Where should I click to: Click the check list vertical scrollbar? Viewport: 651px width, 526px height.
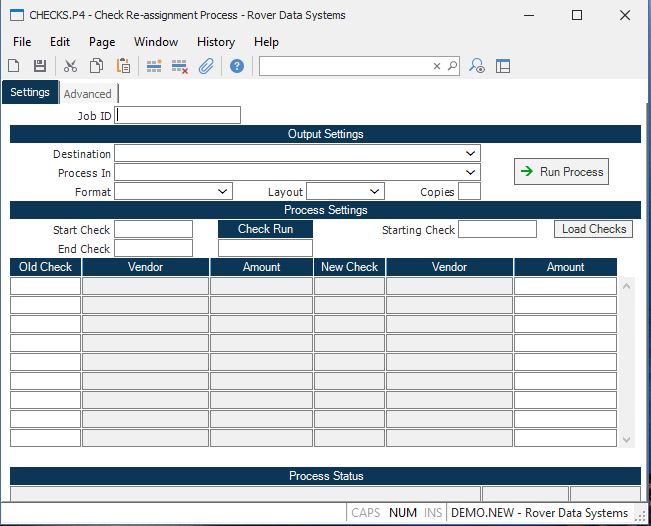pos(626,362)
